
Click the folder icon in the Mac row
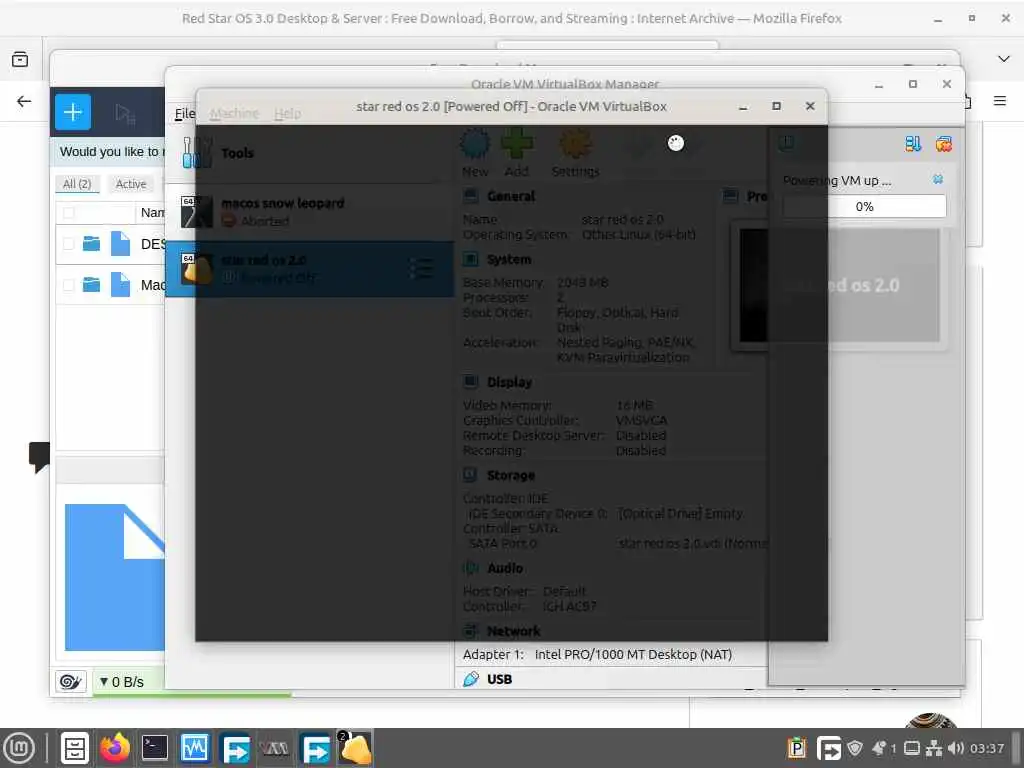coord(91,285)
